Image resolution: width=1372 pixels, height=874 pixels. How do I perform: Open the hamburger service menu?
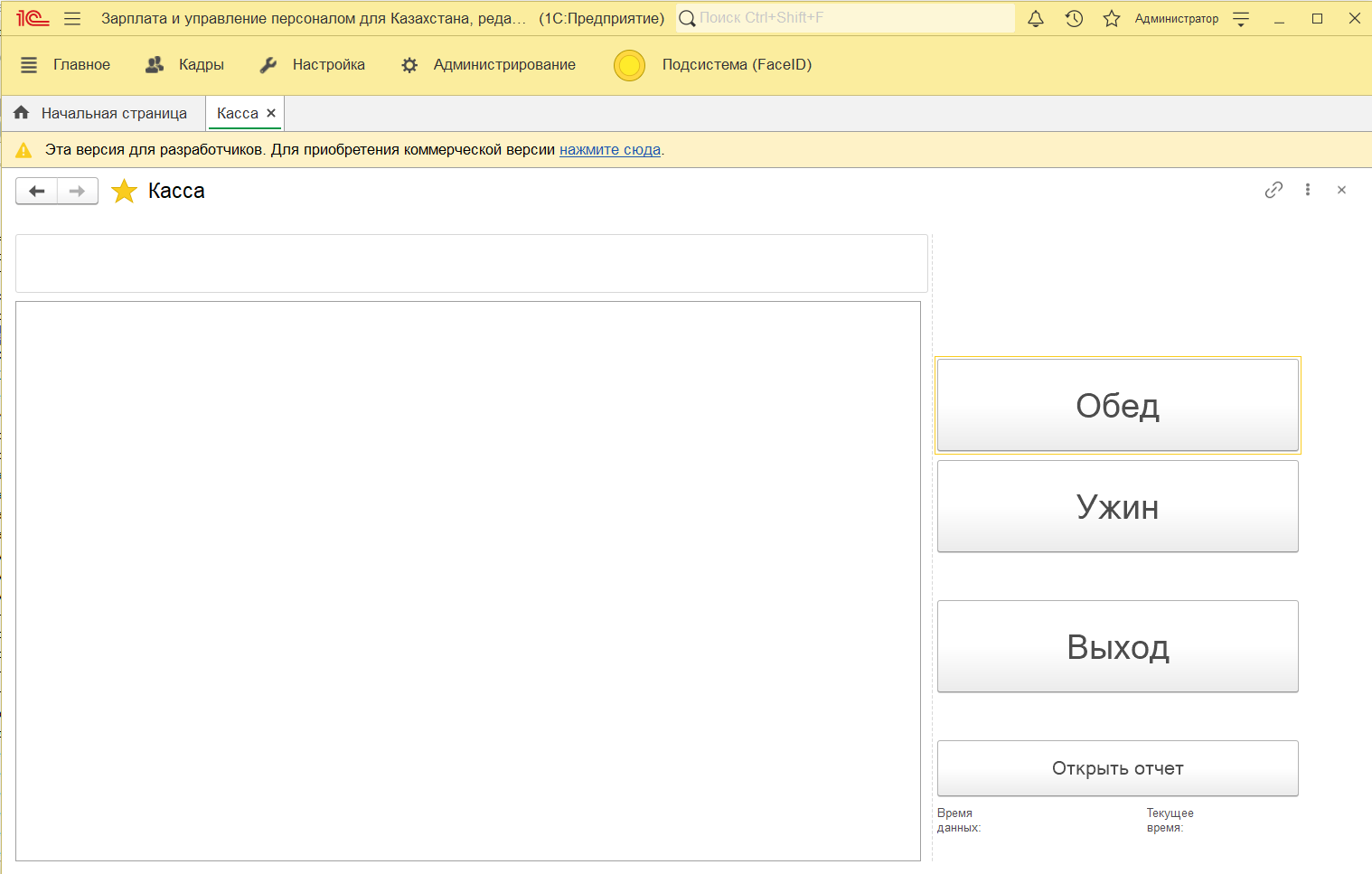coord(72,18)
